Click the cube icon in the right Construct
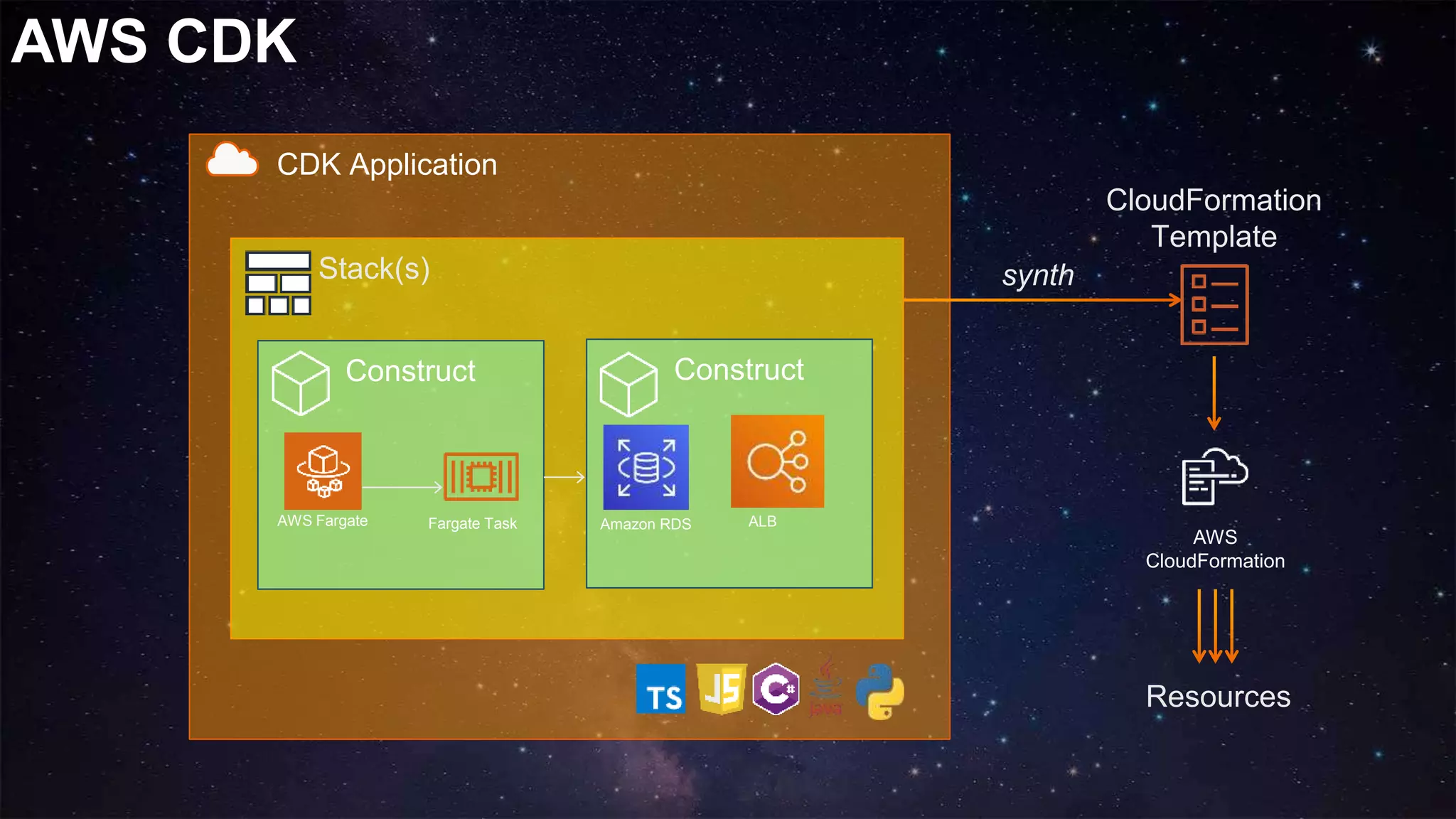This screenshot has width=1456, height=819. 628,384
